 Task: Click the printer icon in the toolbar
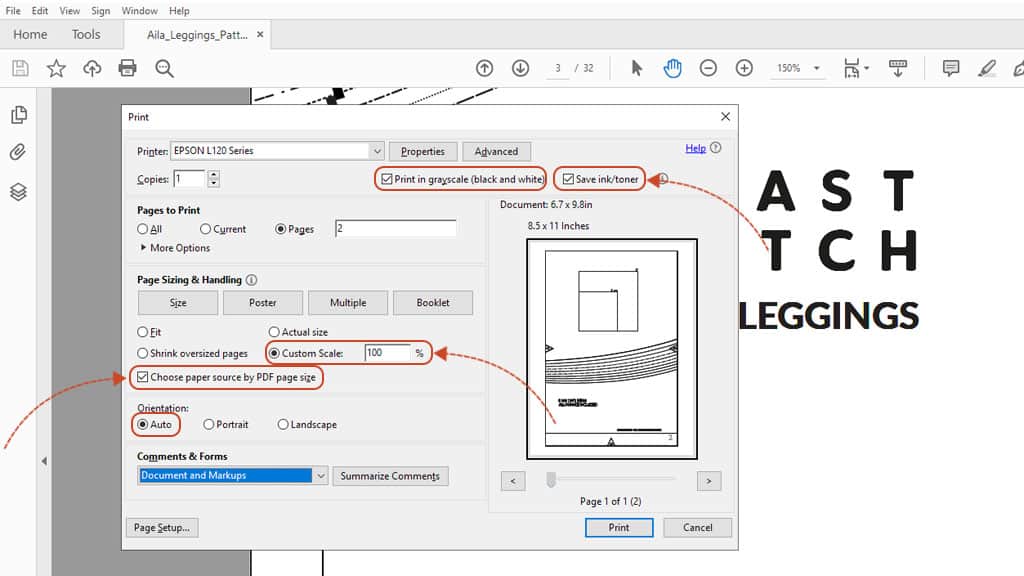[x=127, y=68]
